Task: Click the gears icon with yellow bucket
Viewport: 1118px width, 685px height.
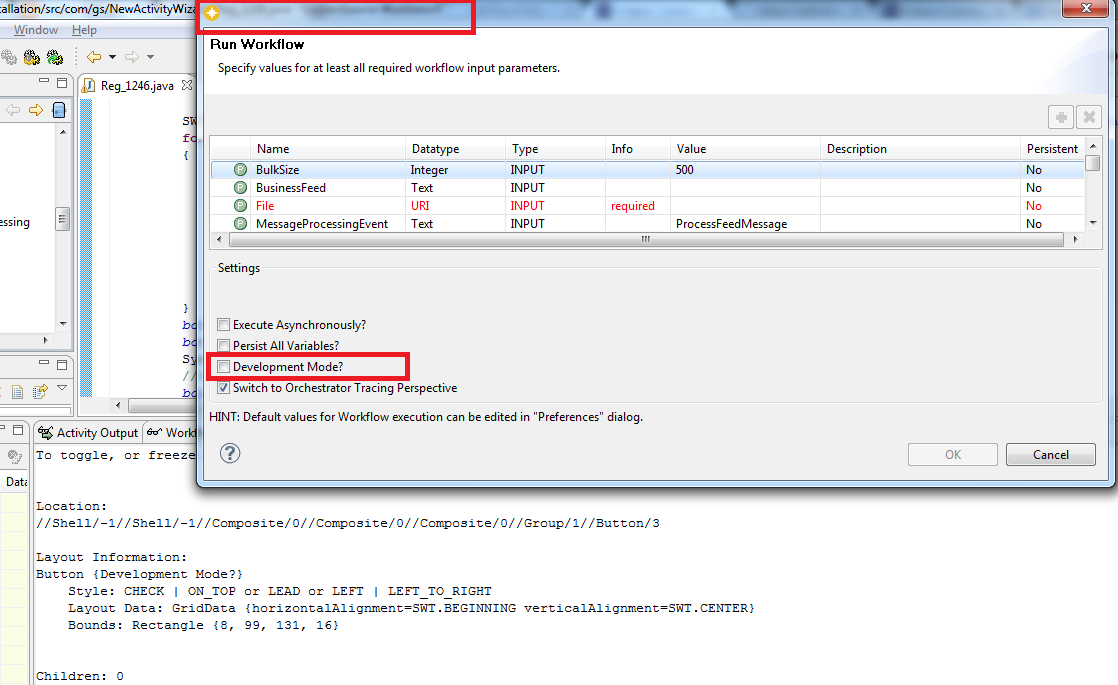Action: click(31, 57)
